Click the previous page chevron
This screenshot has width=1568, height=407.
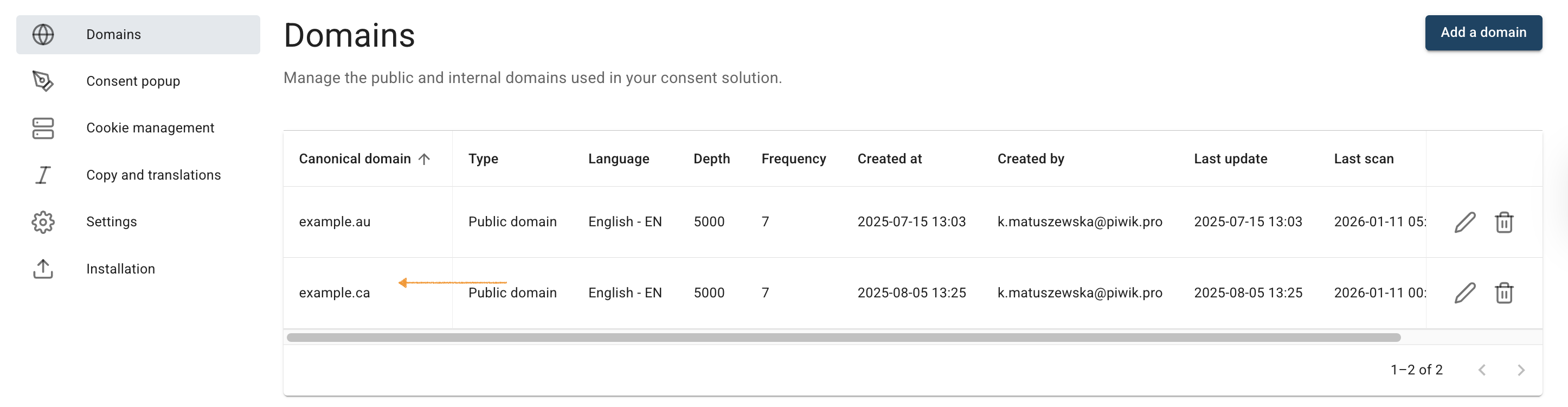coord(1482,369)
